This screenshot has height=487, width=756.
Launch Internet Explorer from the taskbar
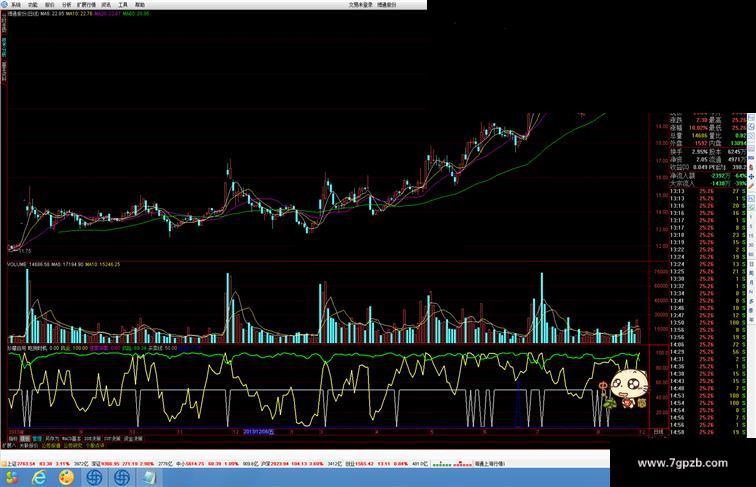[39, 478]
